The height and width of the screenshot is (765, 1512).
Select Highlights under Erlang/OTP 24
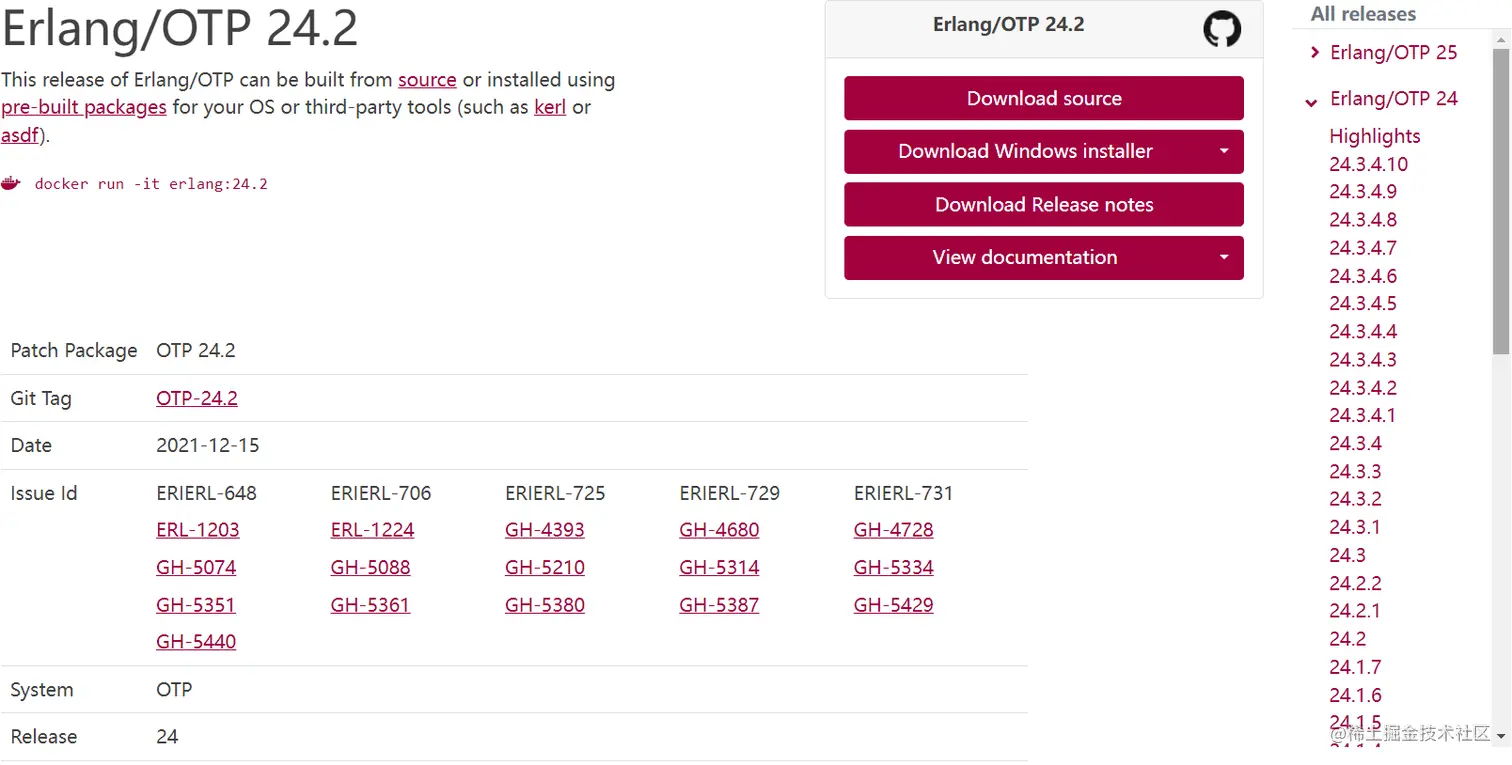point(1374,136)
